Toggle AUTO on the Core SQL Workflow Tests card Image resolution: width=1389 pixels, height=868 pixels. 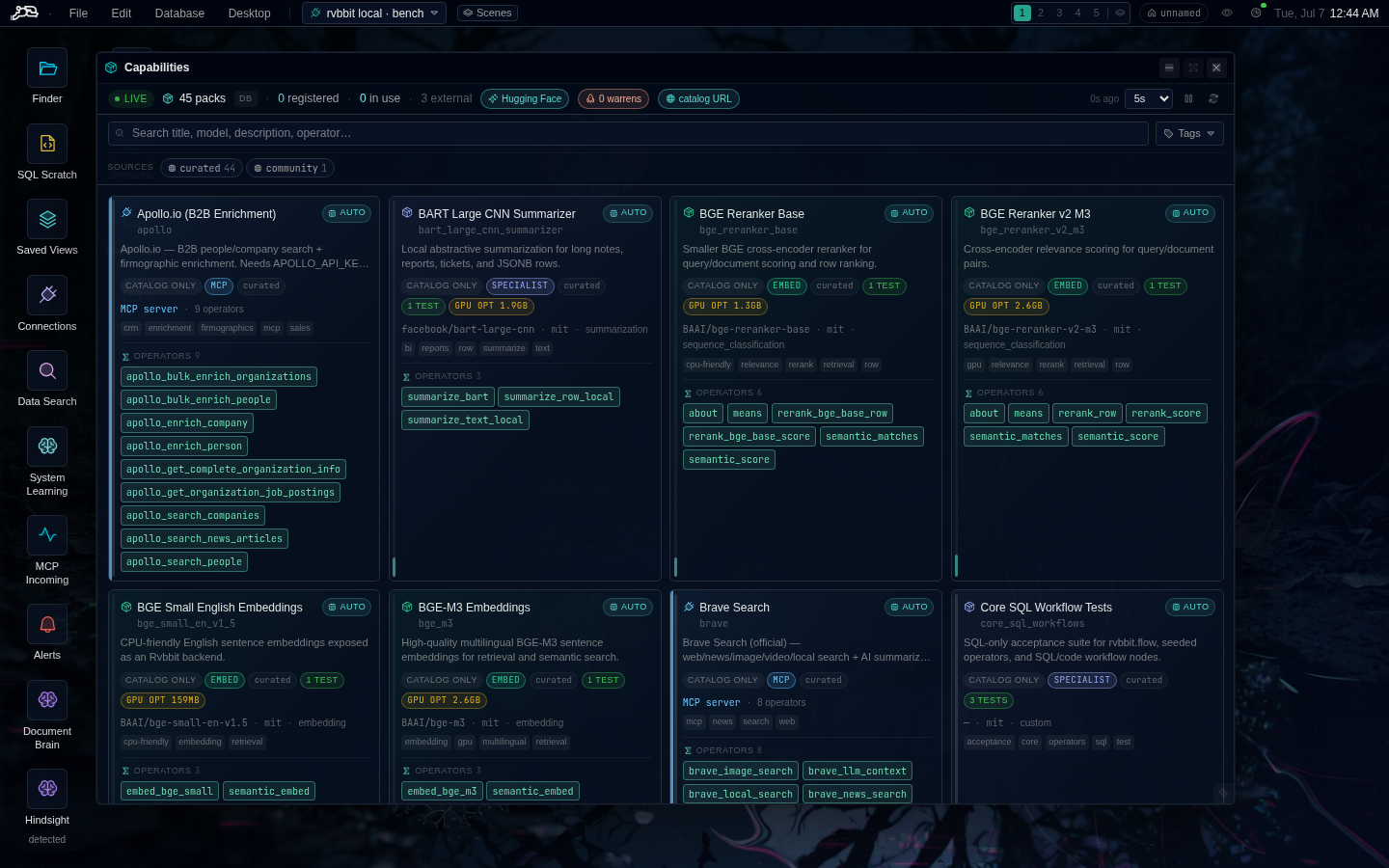(1190, 607)
